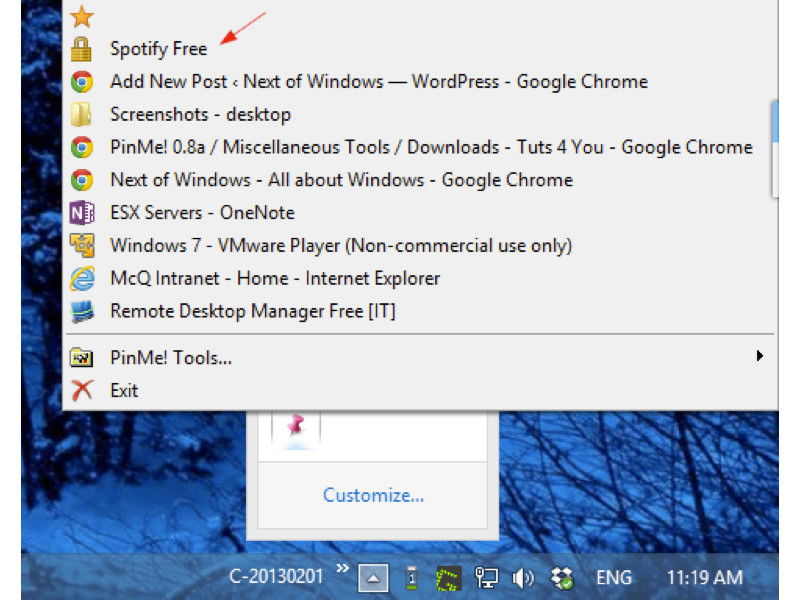Click the Remote Desktop Manager monitor icon
The height and width of the screenshot is (600, 800).
(82, 311)
